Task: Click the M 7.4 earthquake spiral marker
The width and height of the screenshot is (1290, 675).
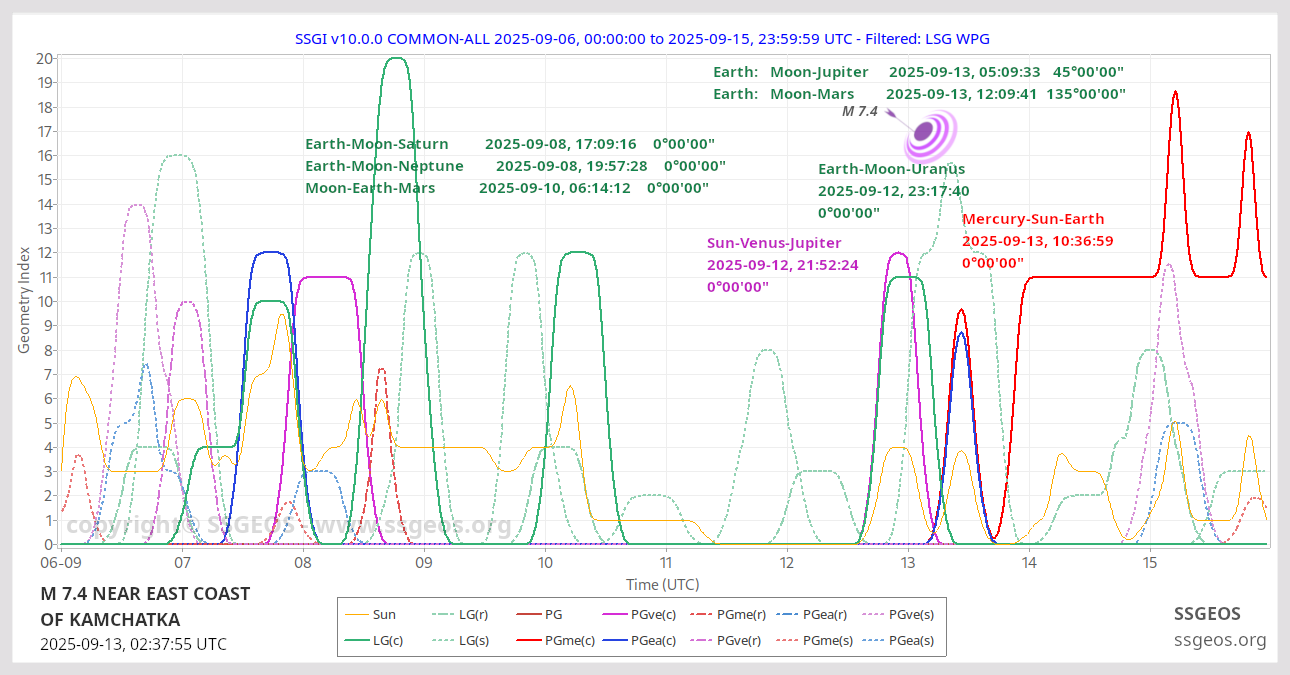Action: [x=930, y=136]
